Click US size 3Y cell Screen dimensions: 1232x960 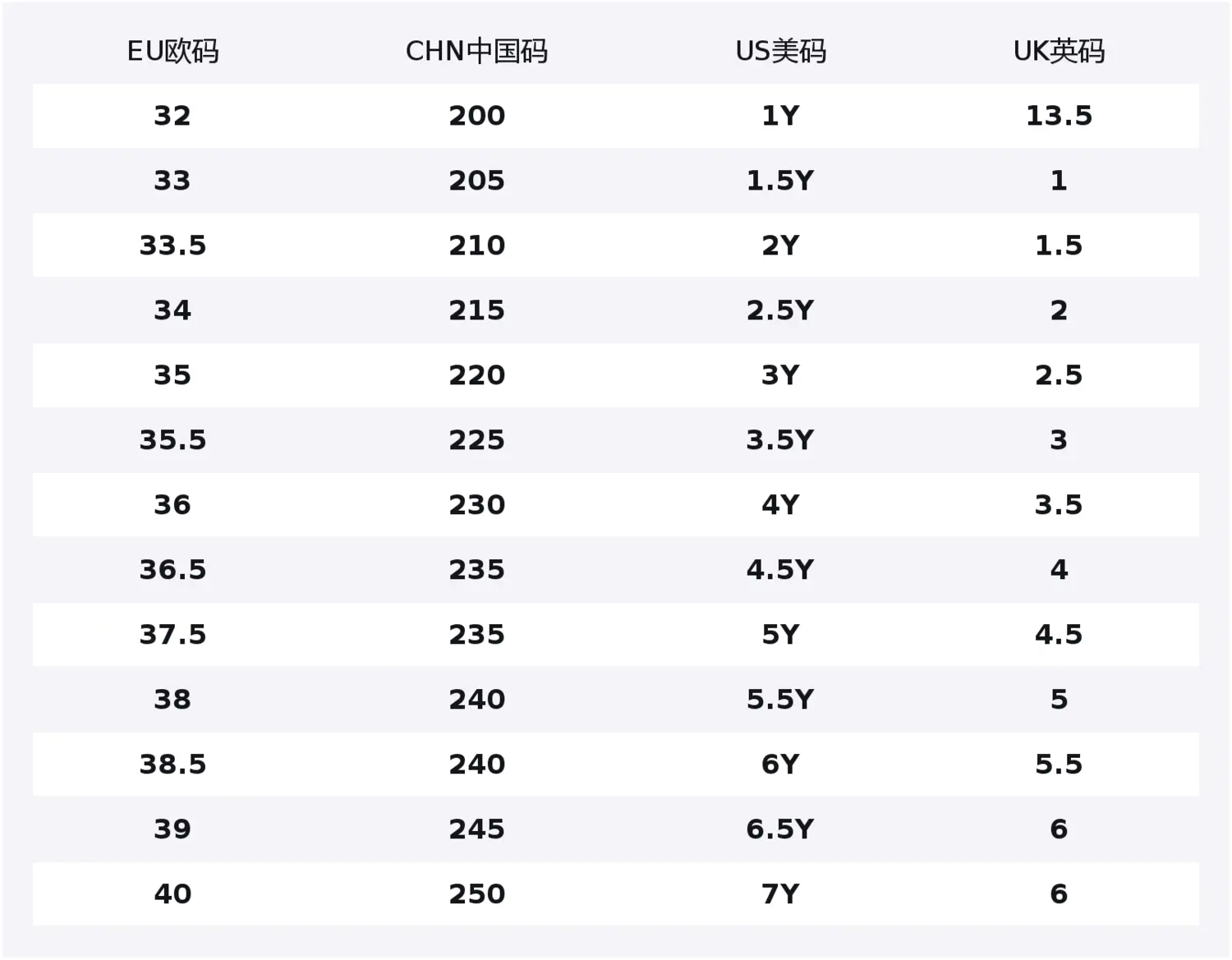coord(780,375)
